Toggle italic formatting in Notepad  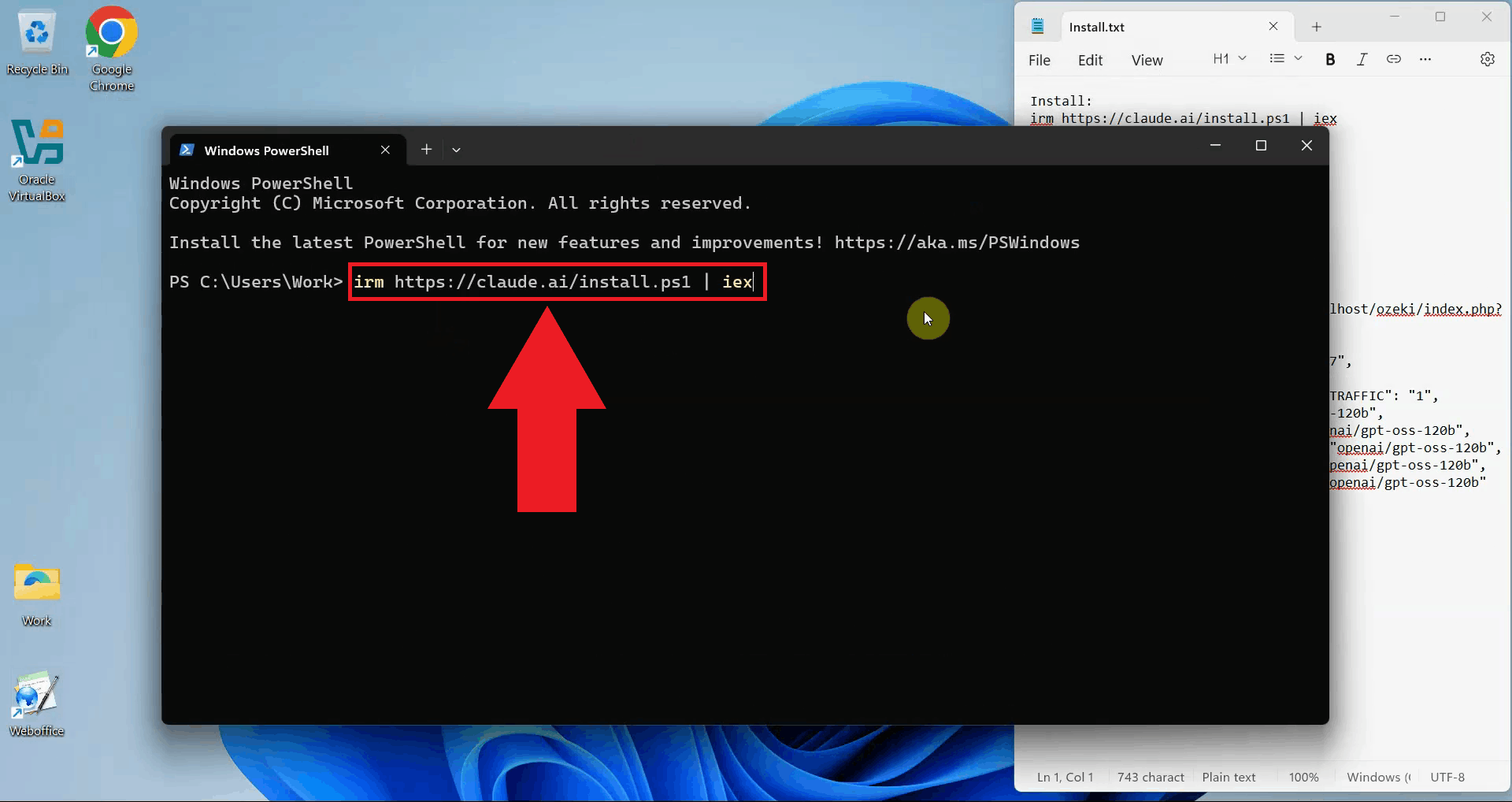1362,60
